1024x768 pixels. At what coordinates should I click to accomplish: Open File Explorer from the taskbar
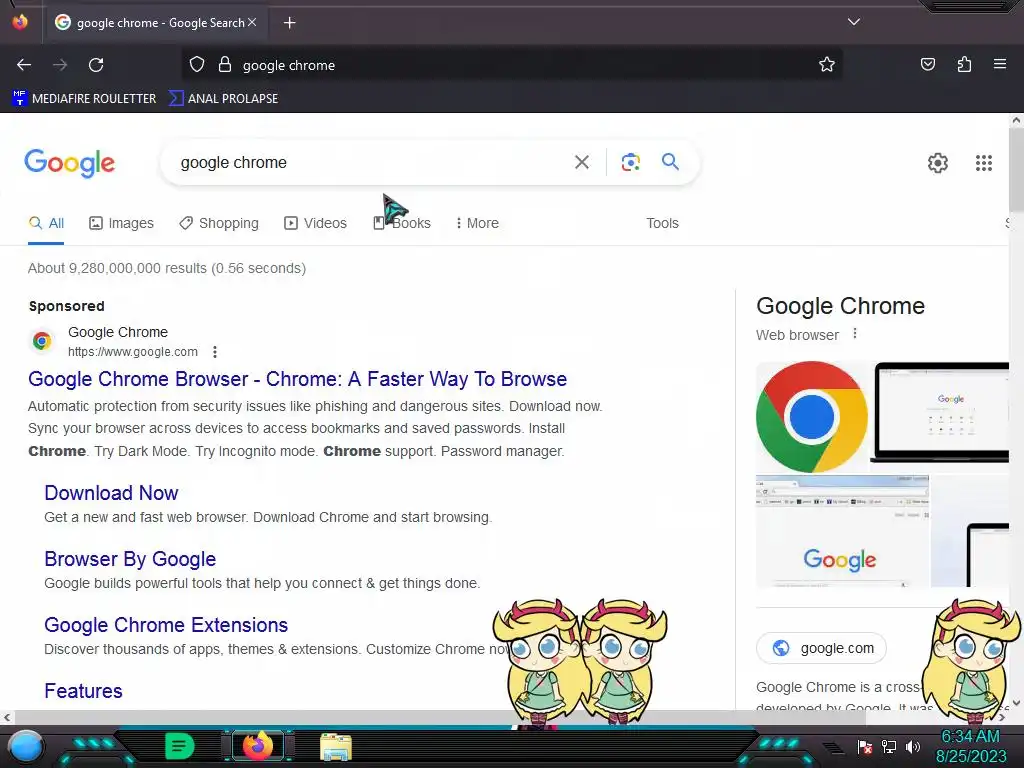(x=336, y=746)
